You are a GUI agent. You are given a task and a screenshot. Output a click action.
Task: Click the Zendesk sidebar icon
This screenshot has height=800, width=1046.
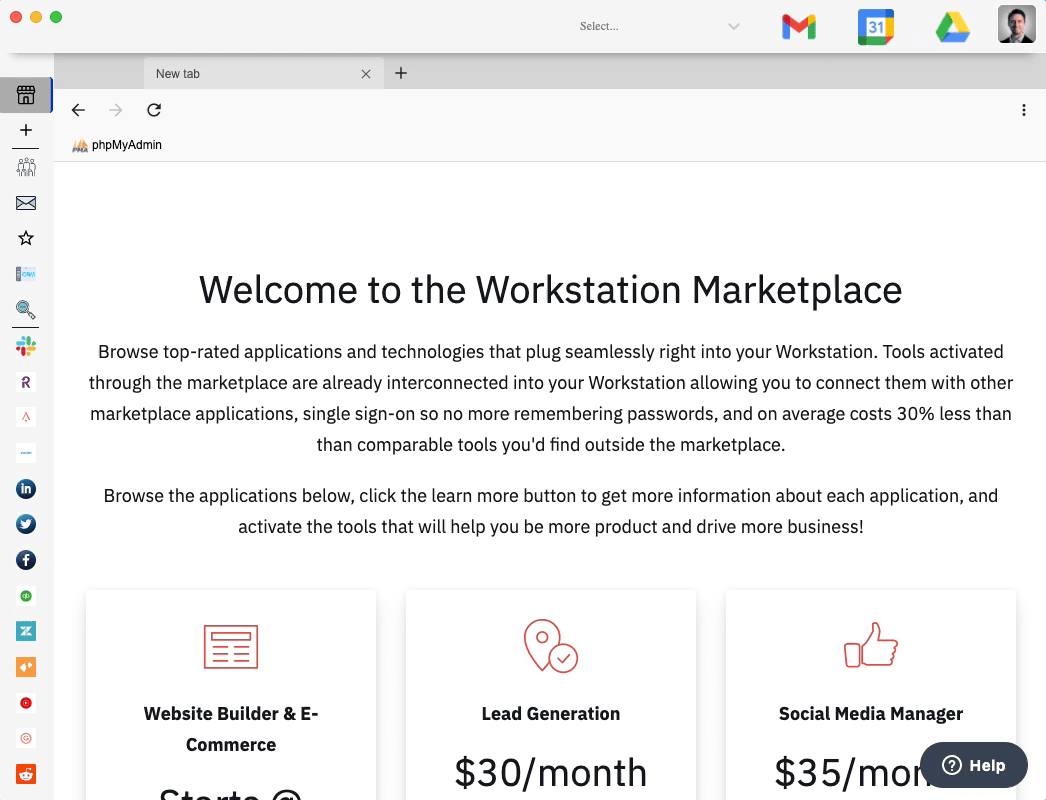pos(26,631)
